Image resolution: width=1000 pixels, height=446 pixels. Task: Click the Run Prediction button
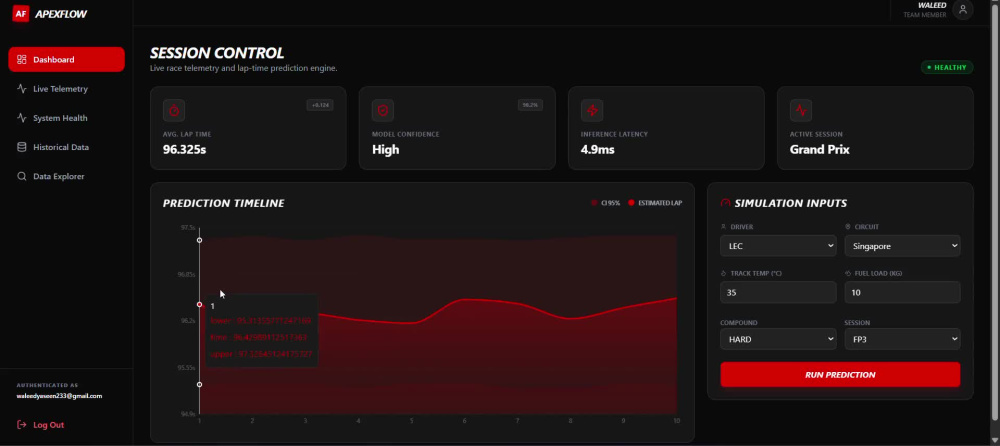coord(840,375)
